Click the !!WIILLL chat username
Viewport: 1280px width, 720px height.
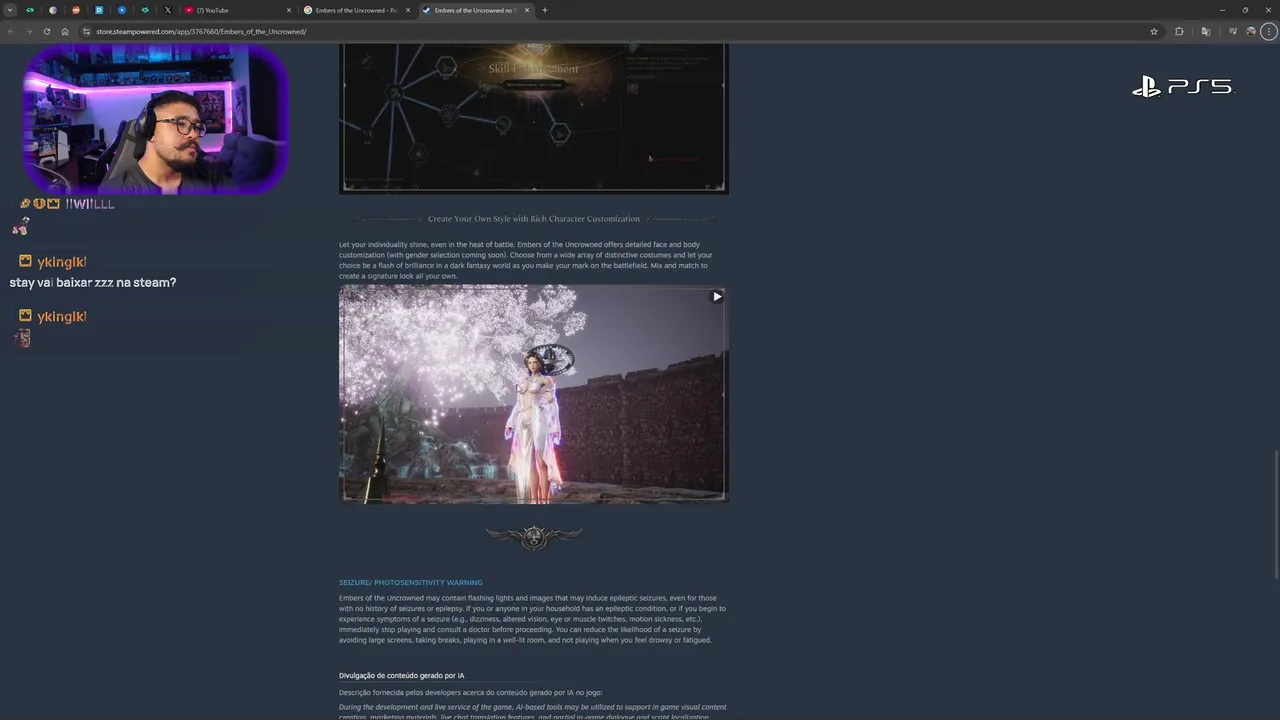90,204
